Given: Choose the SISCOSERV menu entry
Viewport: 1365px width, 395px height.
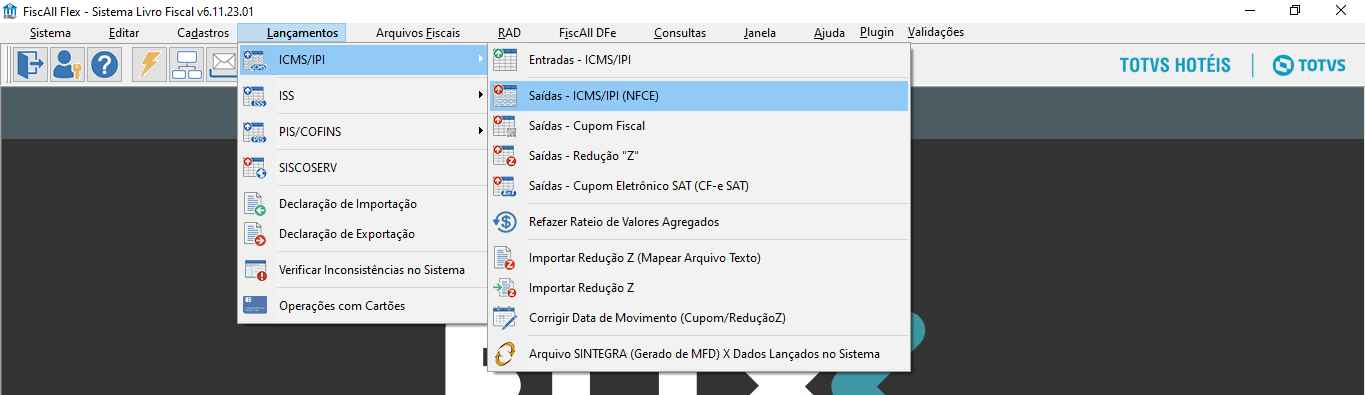Looking at the screenshot, I should click(363, 167).
